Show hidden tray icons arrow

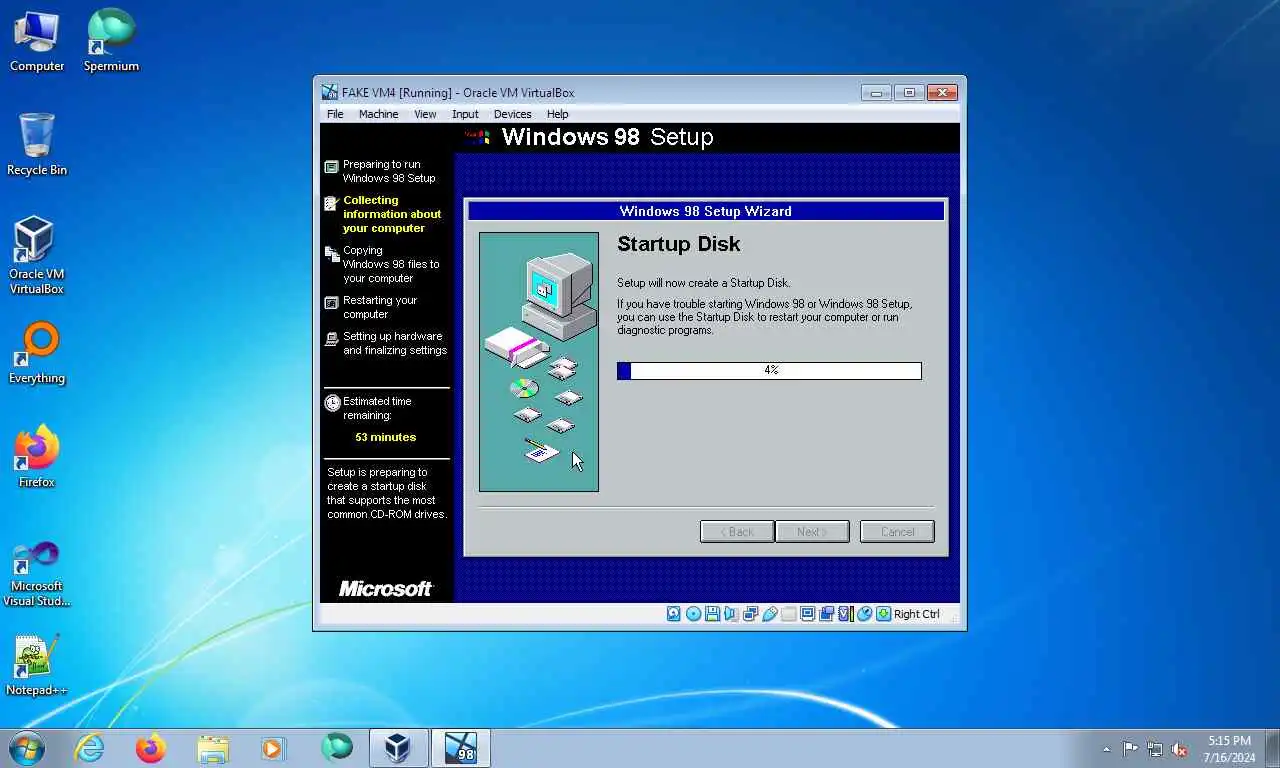tap(1106, 749)
